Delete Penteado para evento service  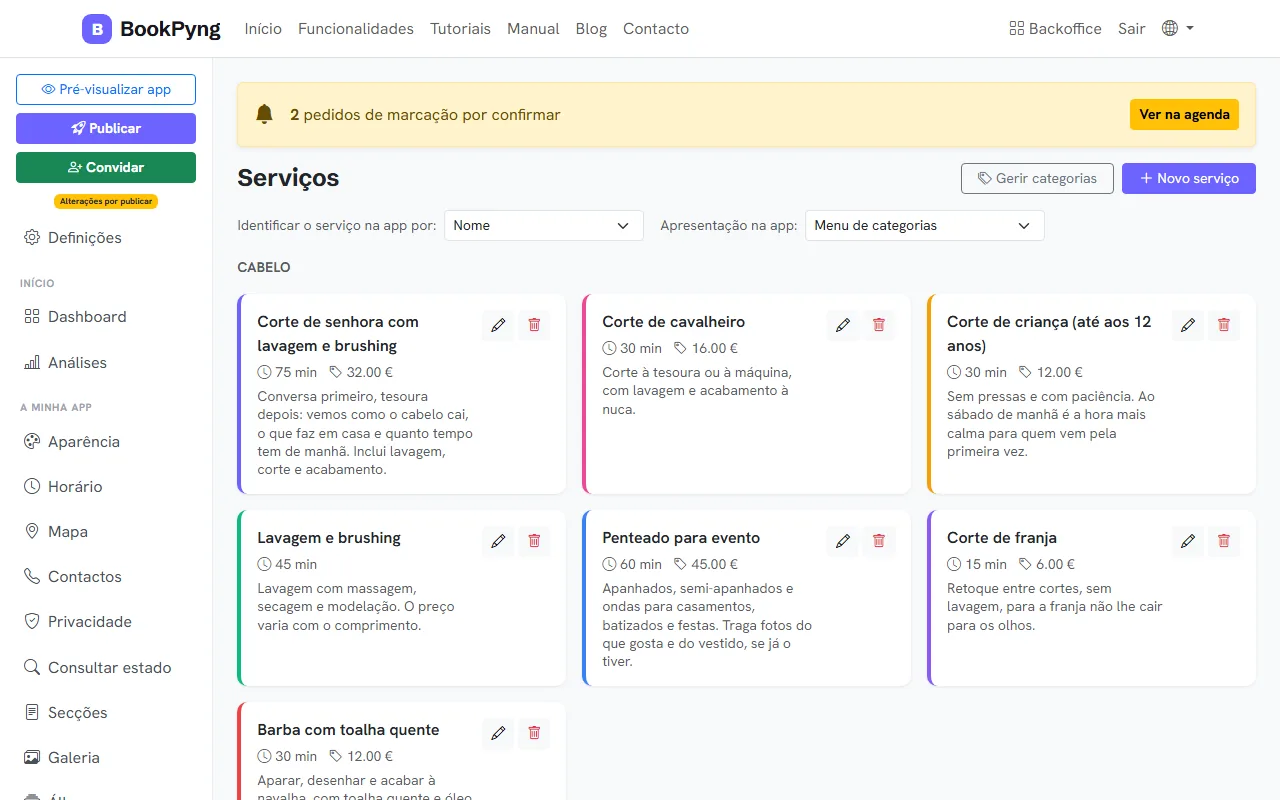(x=879, y=541)
